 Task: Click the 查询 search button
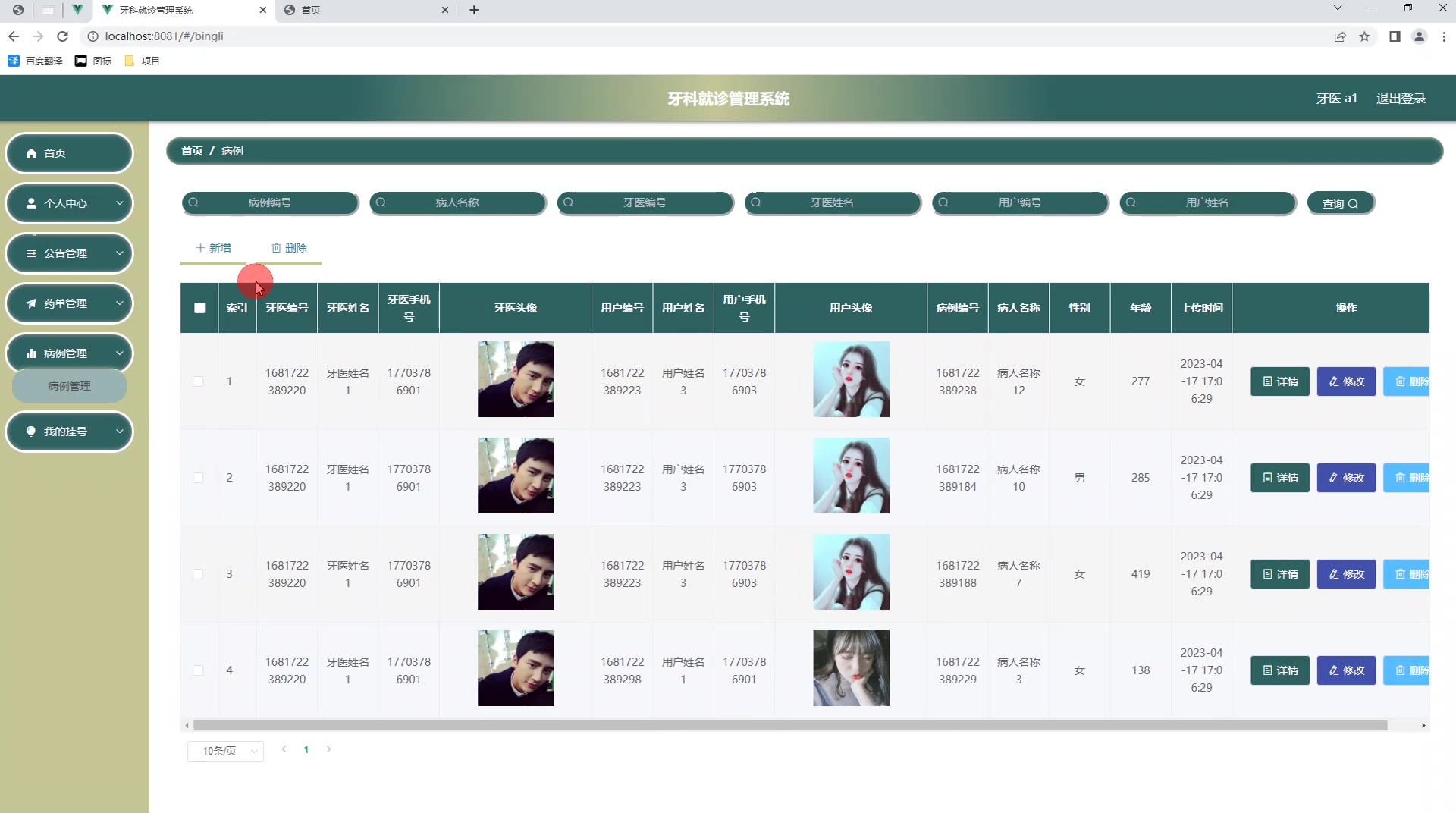tap(1341, 203)
